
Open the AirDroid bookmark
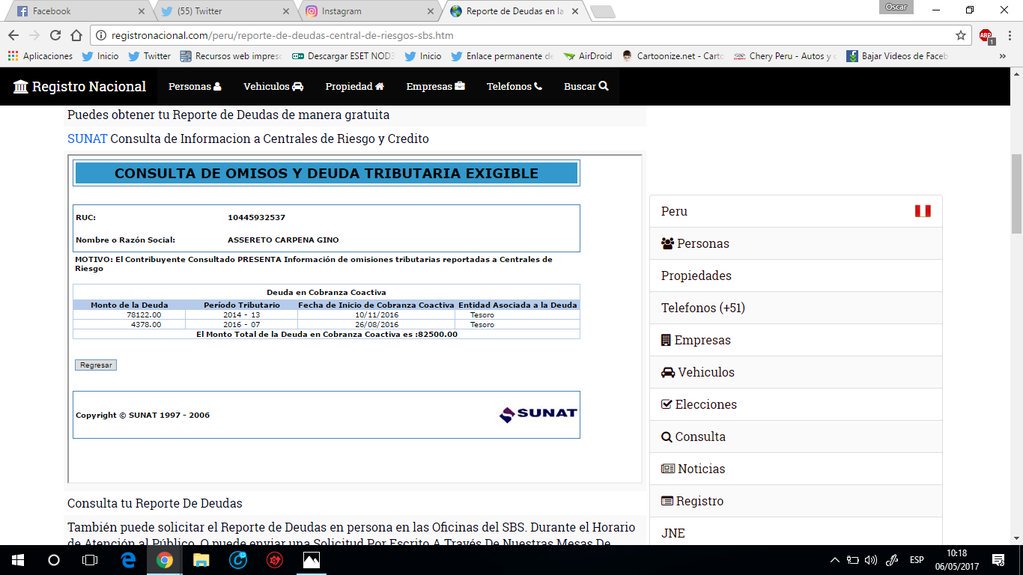(588, 56)
